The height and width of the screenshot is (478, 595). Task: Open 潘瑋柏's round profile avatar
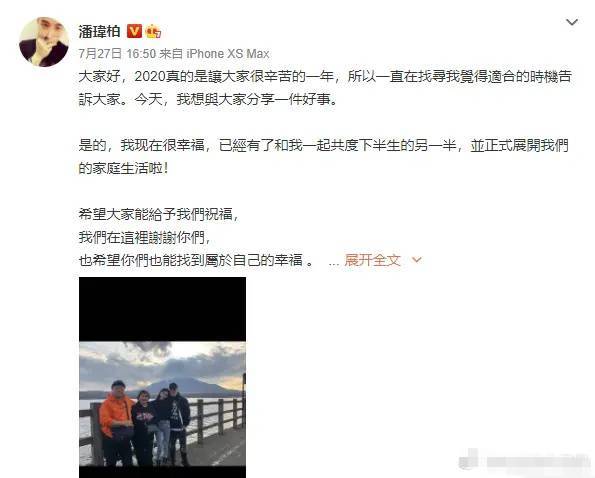point(44,41)
